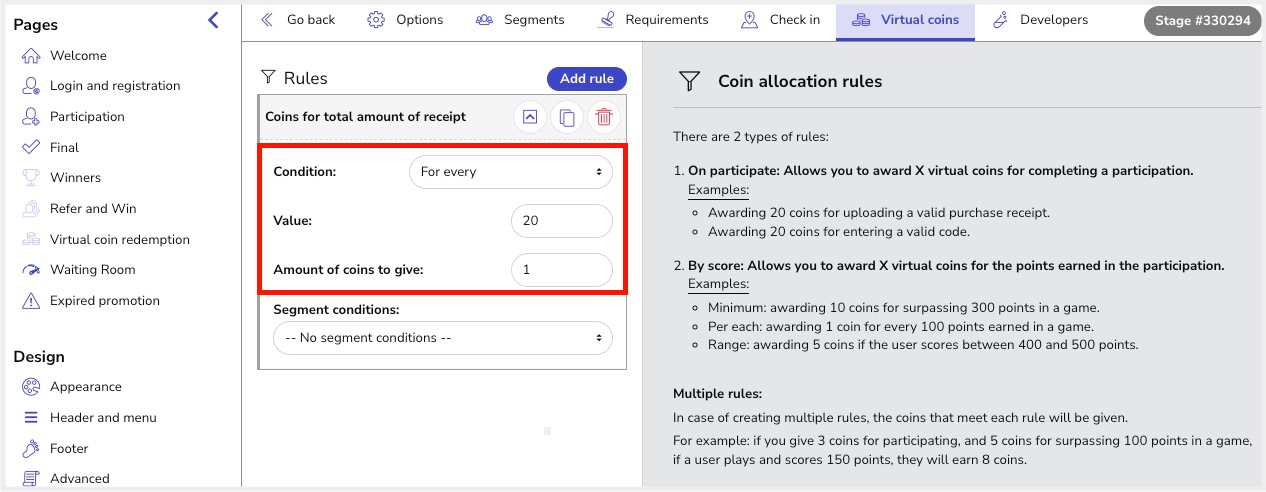
Task: Open the Winners page in the sidebar
Action: (x=75, y=178)
